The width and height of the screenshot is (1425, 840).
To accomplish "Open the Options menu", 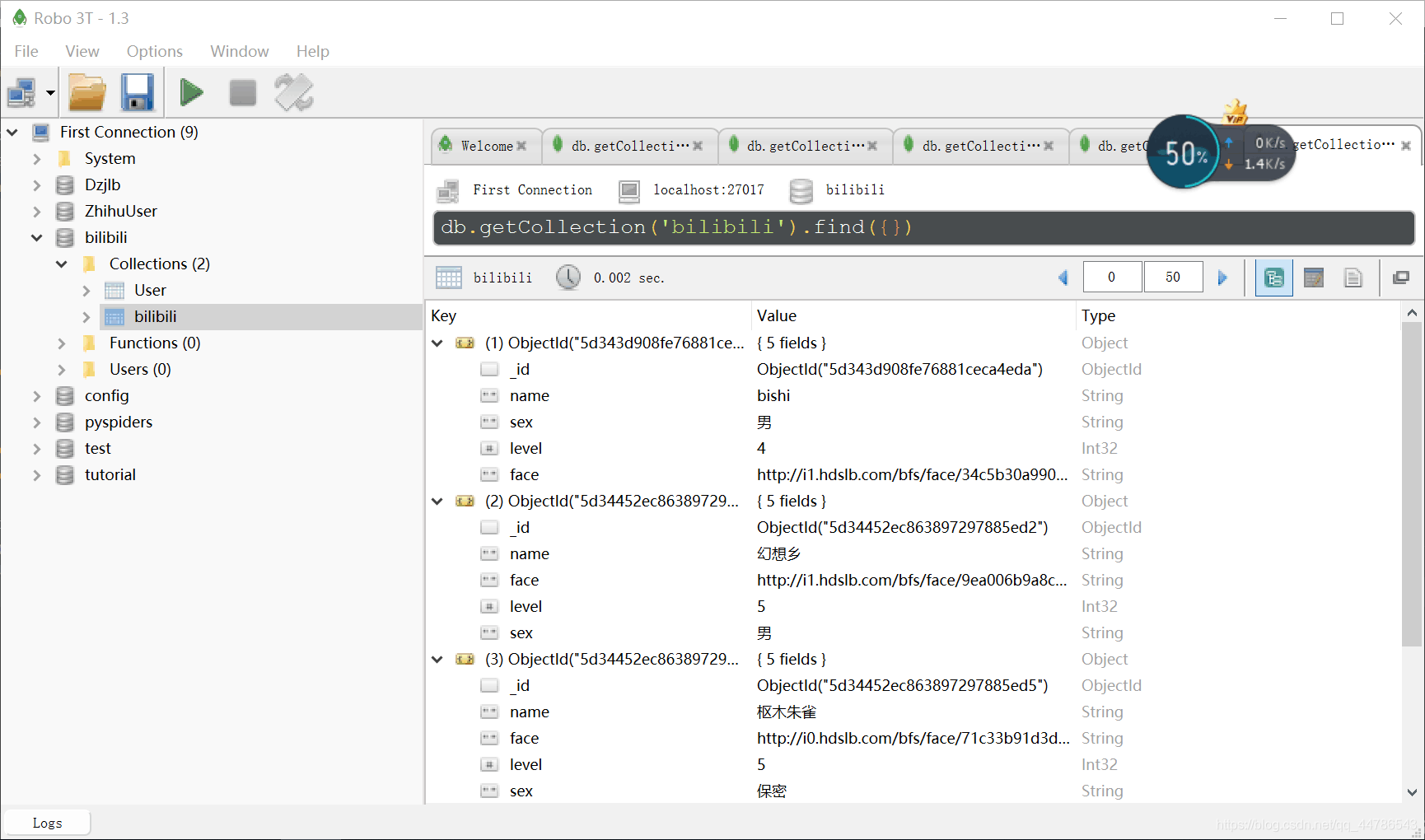I will 155,51.
